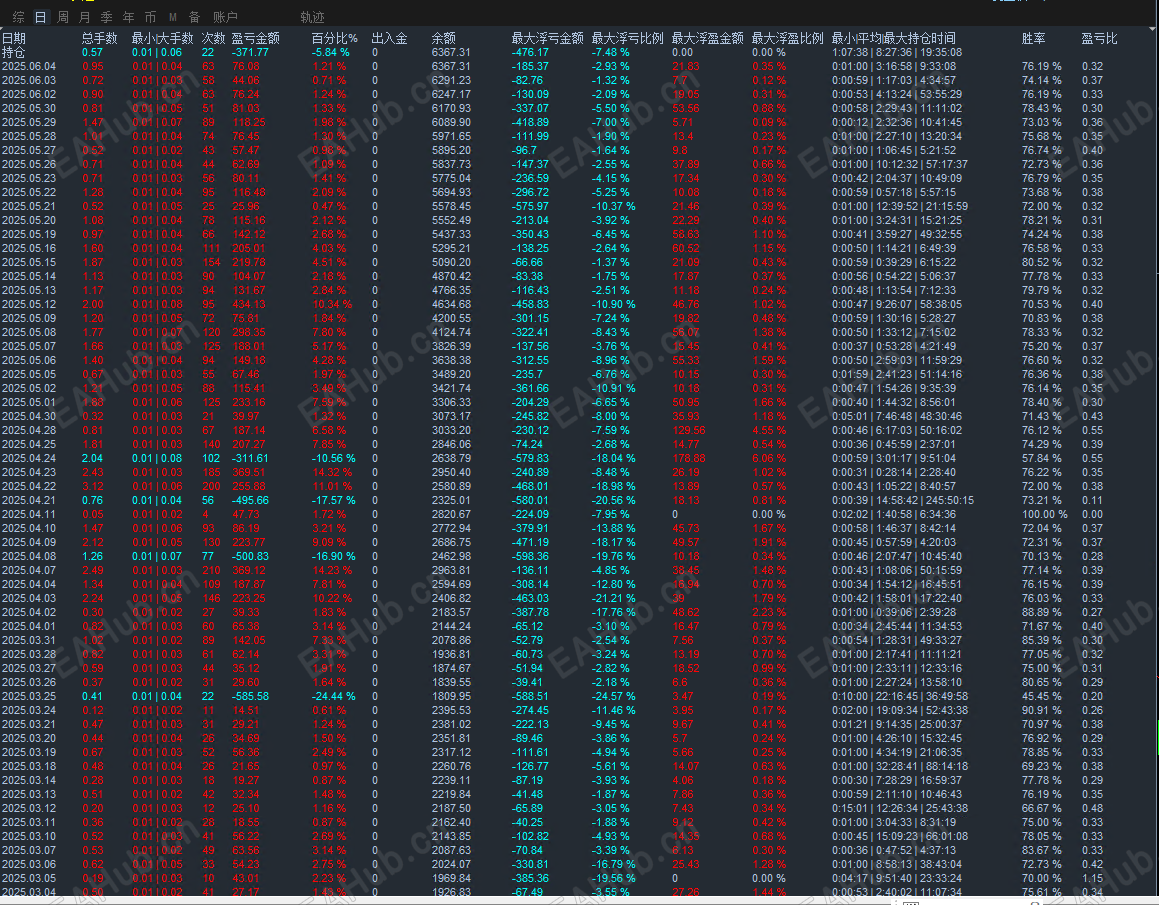Click the 1:07:38 | 8:27:36 | 19:35:08 holding time cell
Screen dimensions: 1159x905
[x=897, y=52]
